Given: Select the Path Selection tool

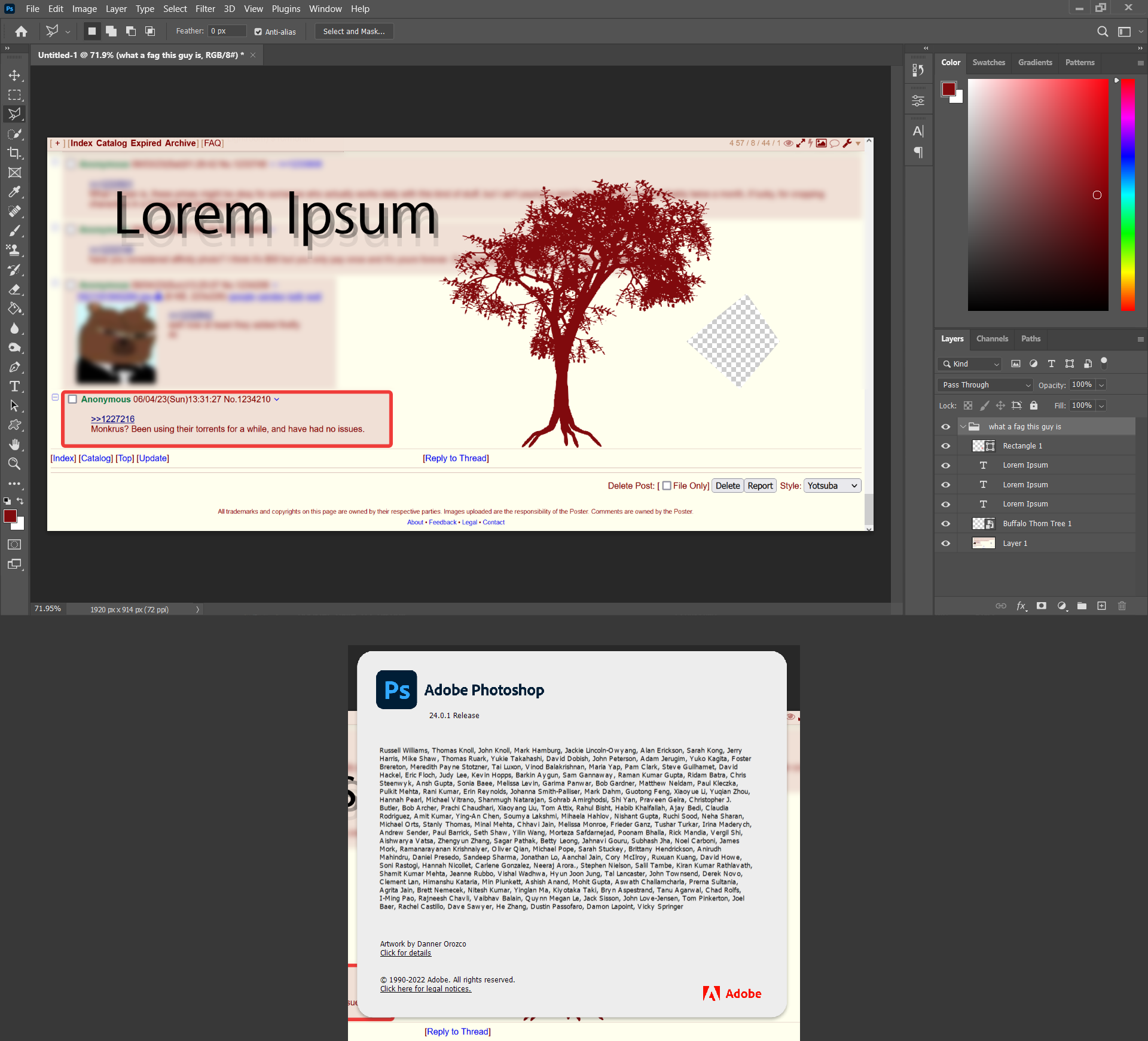Looking at the screenshot, I should [x=14, y=406].
